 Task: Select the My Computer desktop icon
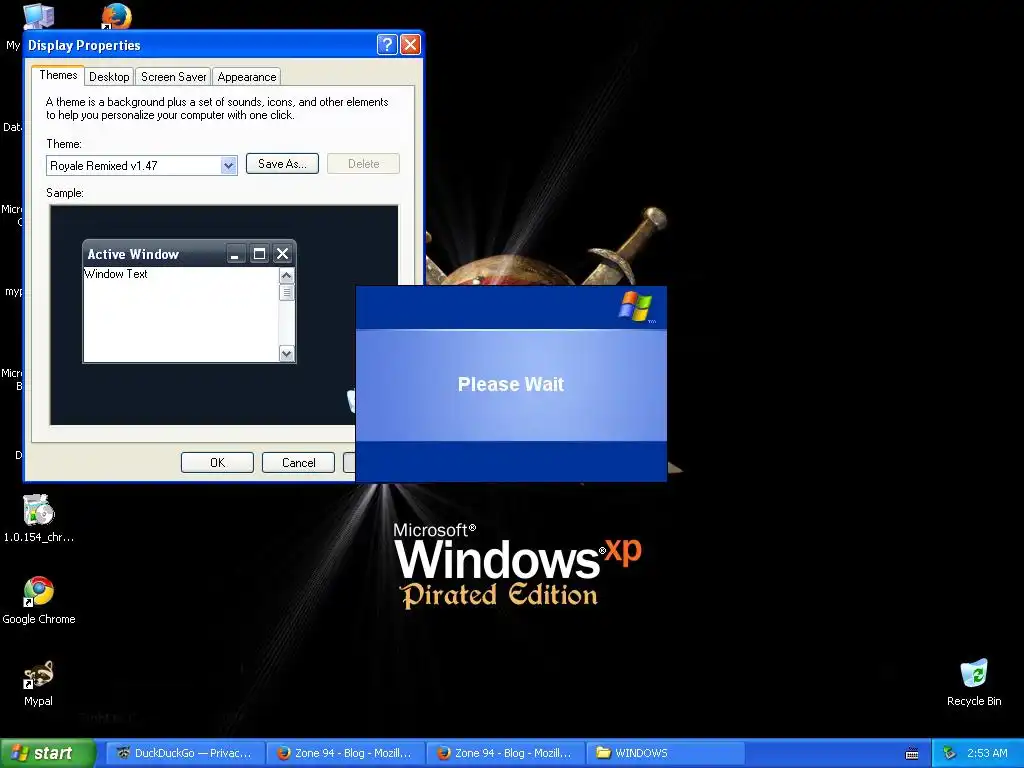tap(38, 17)
